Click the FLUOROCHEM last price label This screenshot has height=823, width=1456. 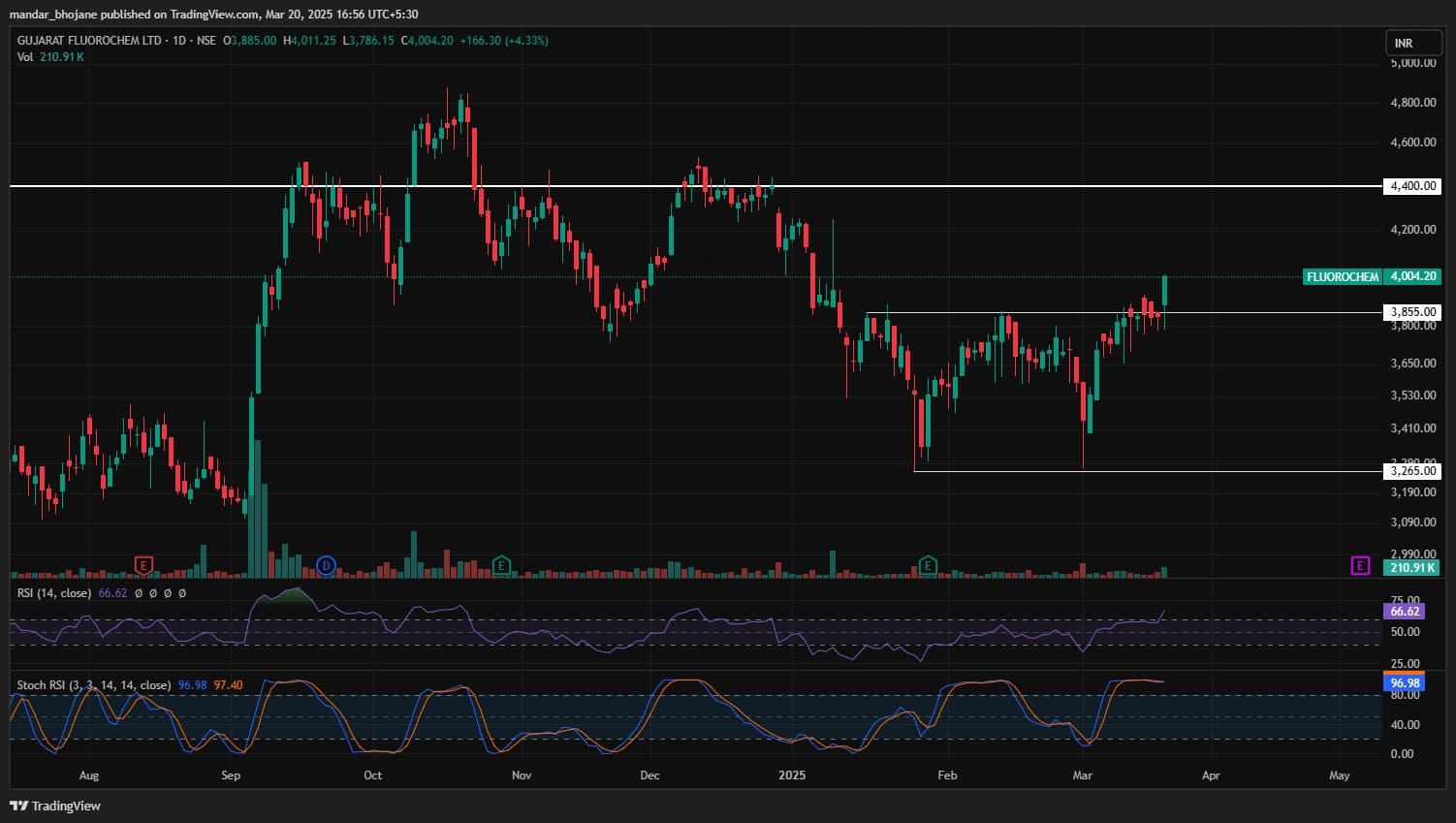1342,277
